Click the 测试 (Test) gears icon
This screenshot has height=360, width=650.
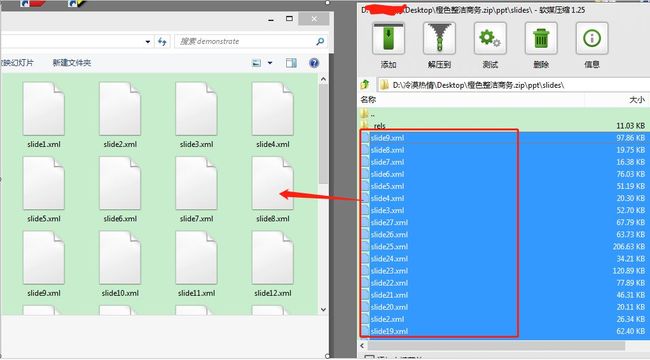pyautogui.click(x=490, y=39)
